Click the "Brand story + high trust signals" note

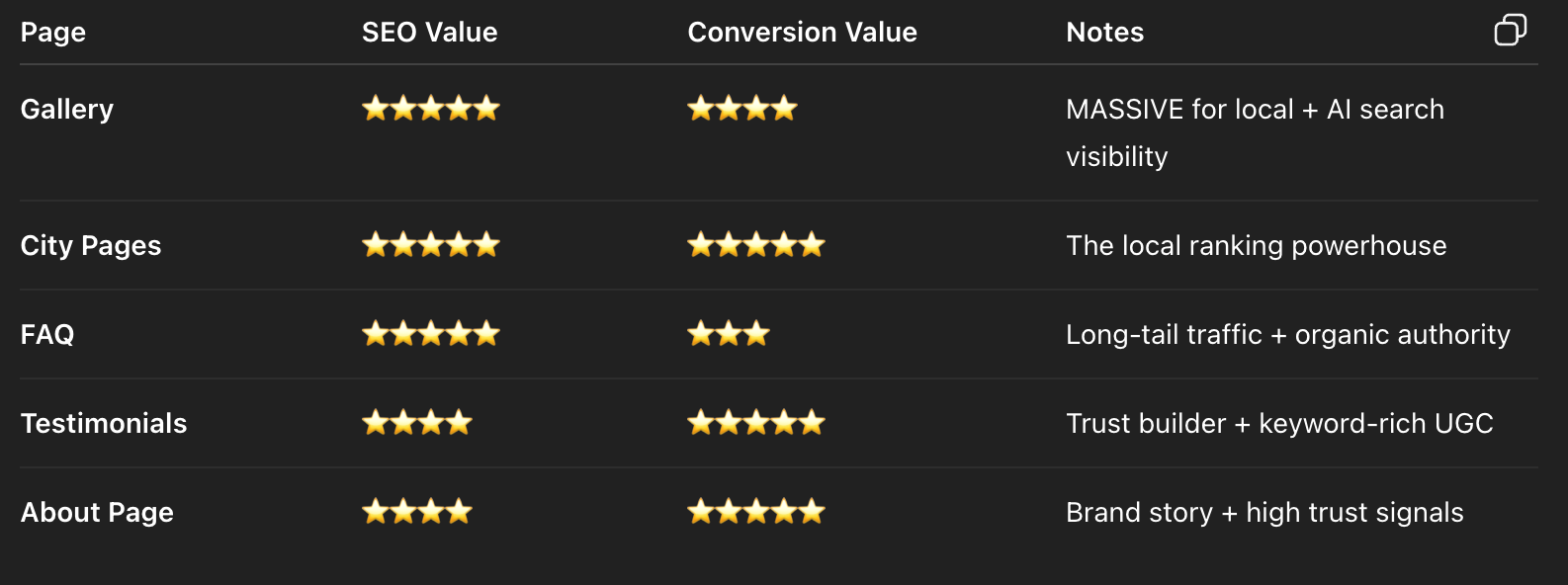(1263, 512)
